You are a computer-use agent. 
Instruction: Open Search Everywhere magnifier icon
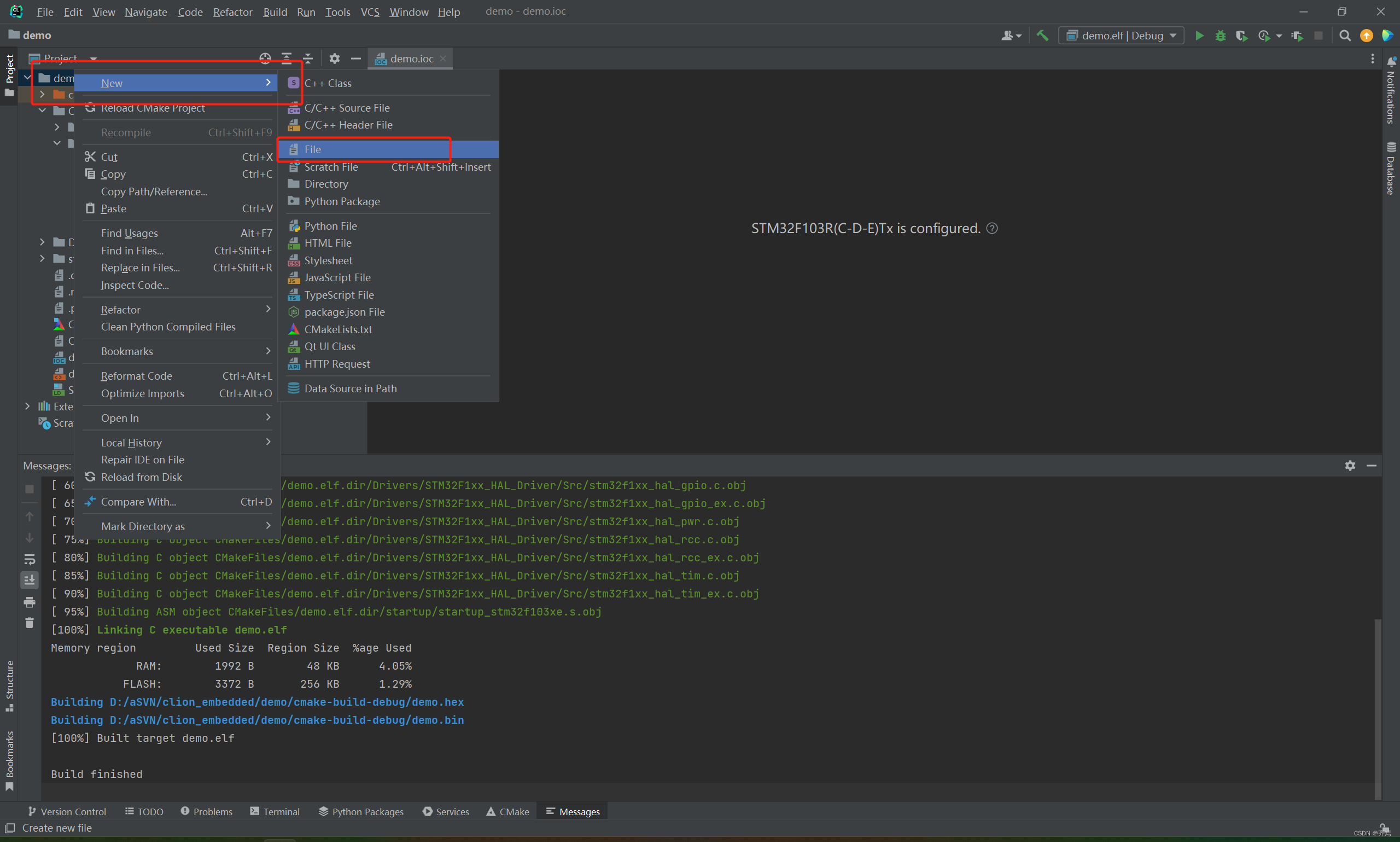point(1344,36)
